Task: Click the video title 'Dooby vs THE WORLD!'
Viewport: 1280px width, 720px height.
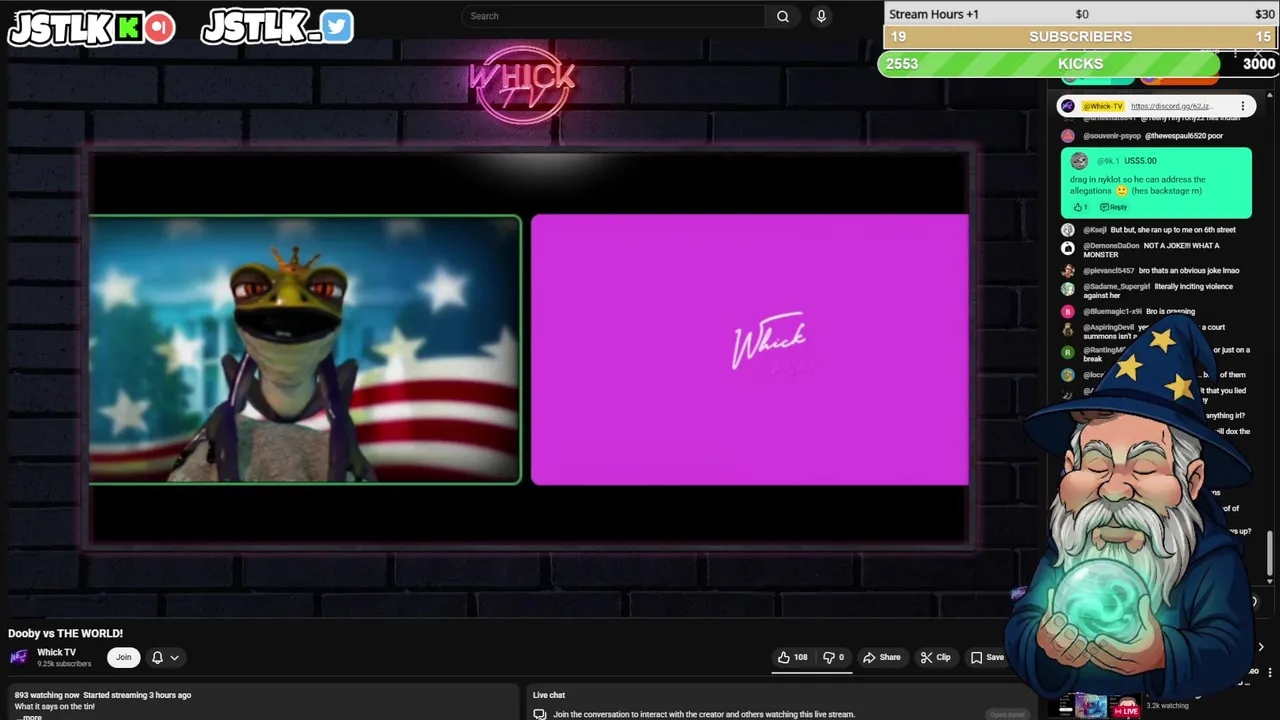Action: click(x=66, y=633)
